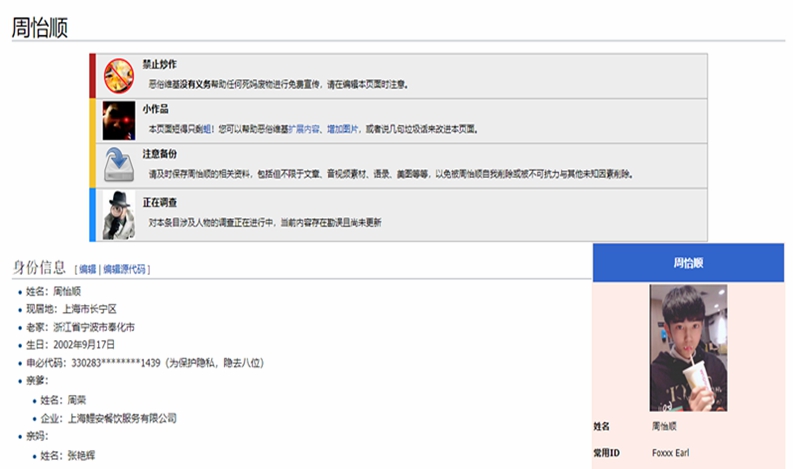Click the 身份信息 section heading

point(40,267)
